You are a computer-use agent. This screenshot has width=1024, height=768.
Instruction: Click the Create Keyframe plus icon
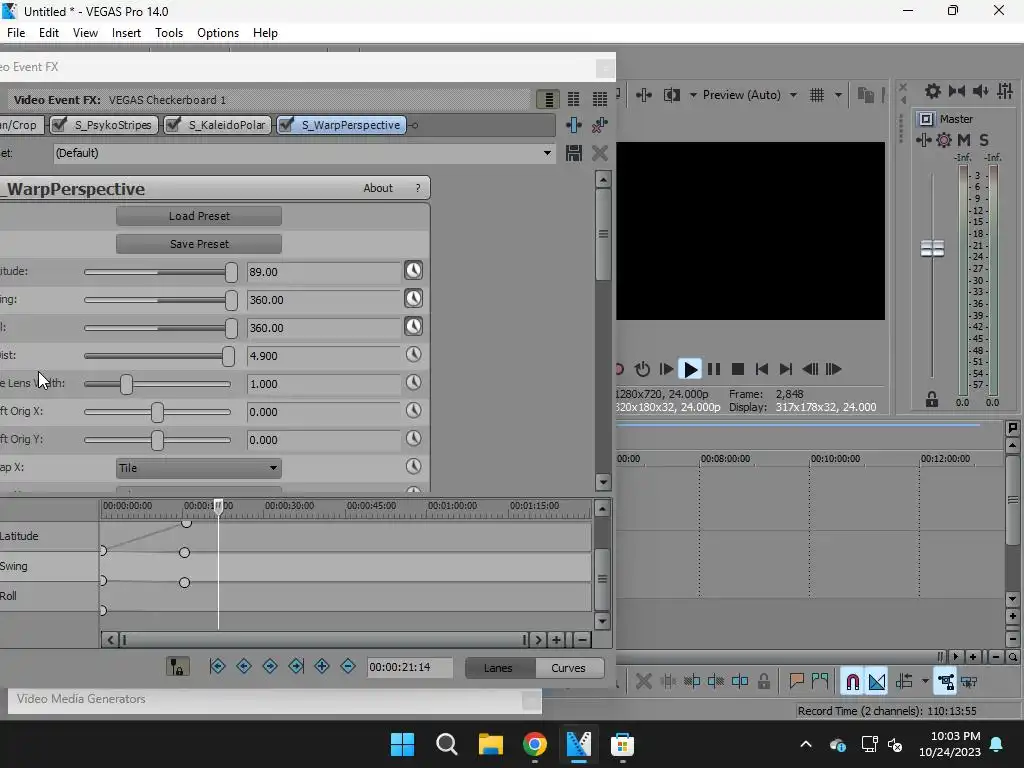(x=322, y=666)
